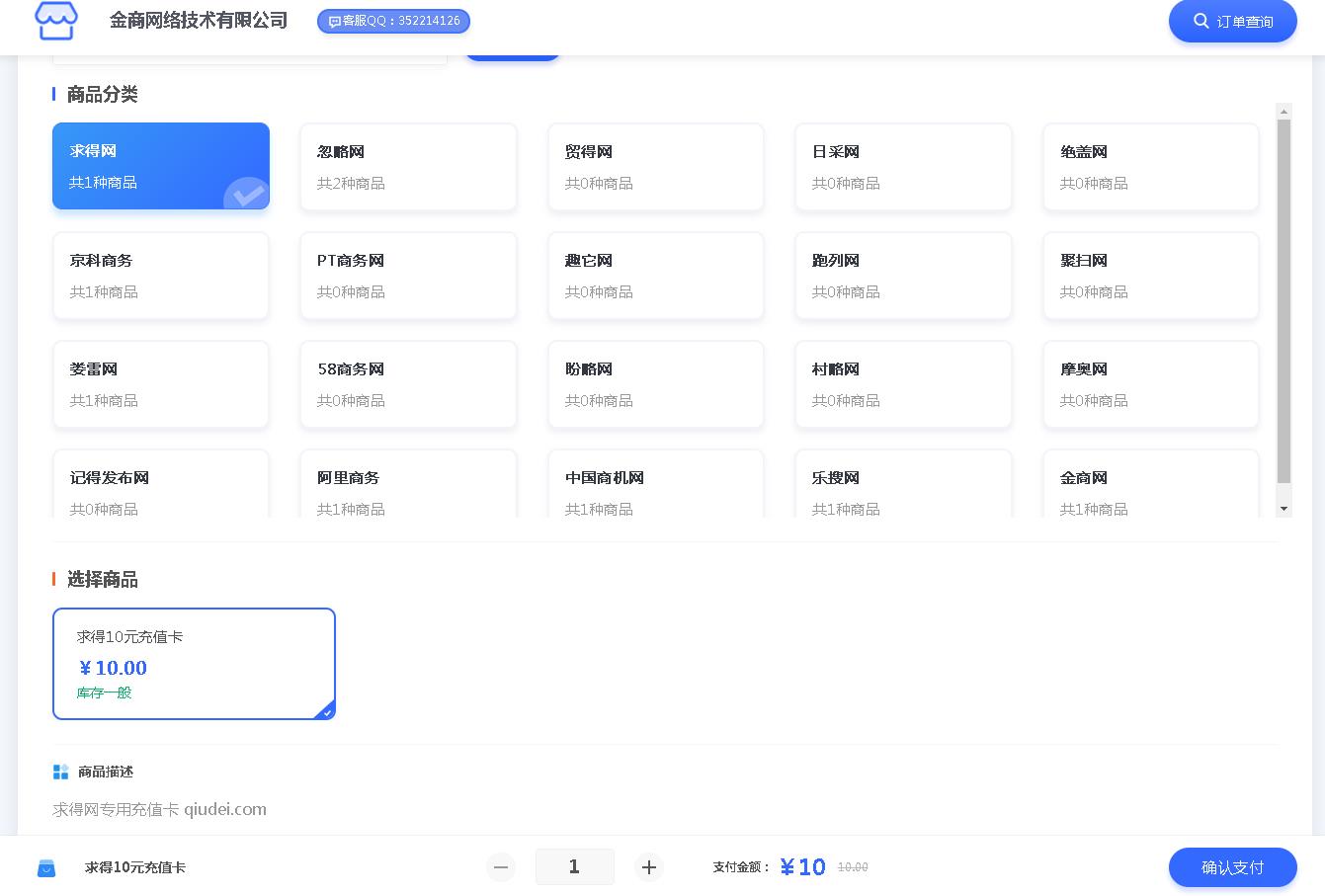This screenshot has width=1325, height=896.
Task: Pick the 娄雷网 category card
Action: 161,384
